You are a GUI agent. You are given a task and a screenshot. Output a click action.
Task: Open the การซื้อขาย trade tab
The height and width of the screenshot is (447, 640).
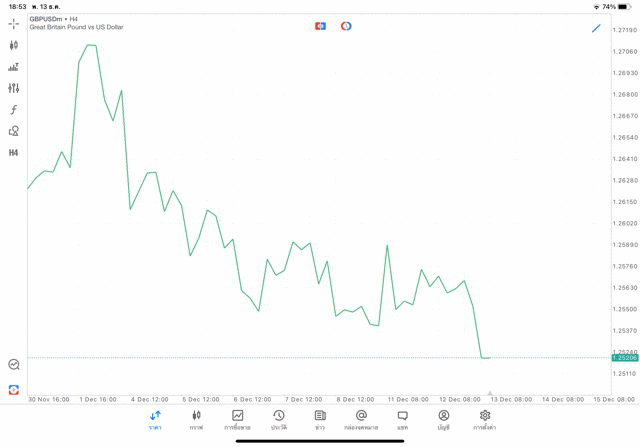point(238,420)
